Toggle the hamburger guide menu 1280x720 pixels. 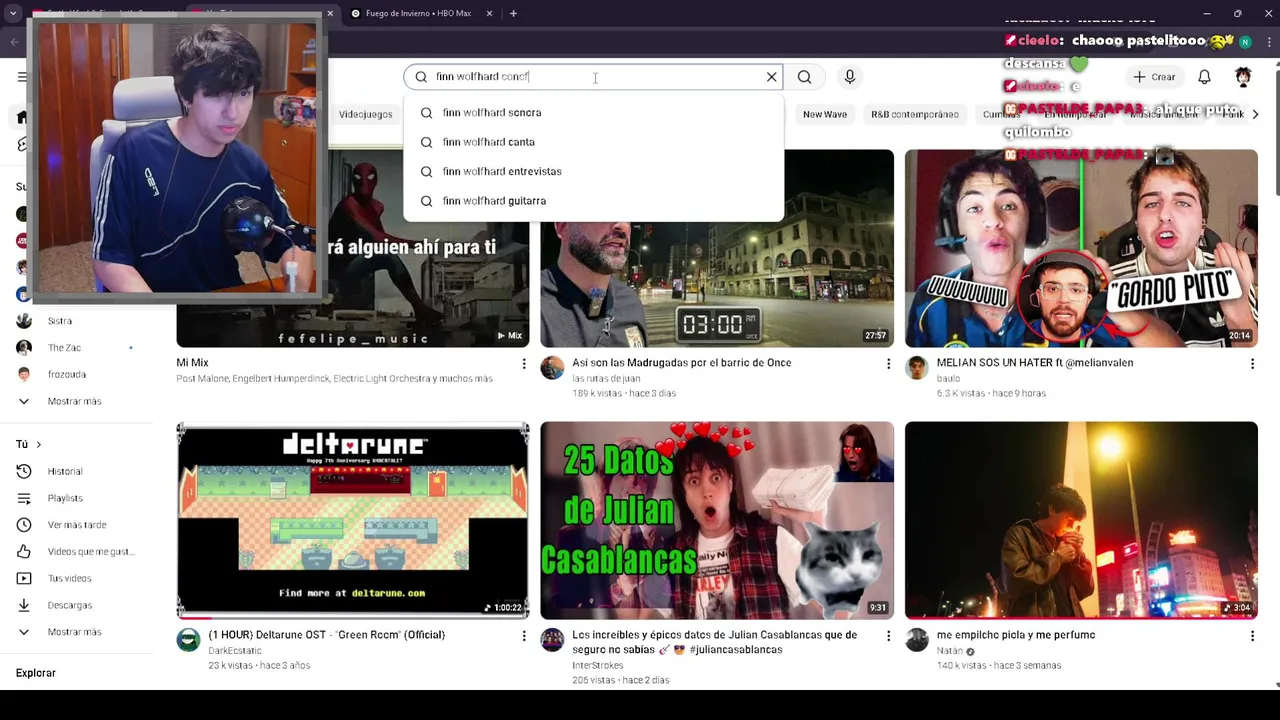[x=22, y=77]
